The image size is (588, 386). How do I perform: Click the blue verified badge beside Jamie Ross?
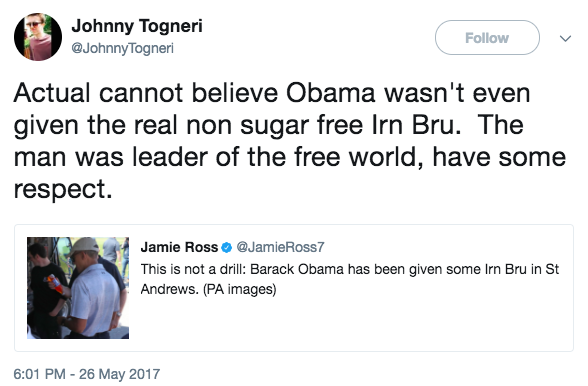(x=226, y=248)
